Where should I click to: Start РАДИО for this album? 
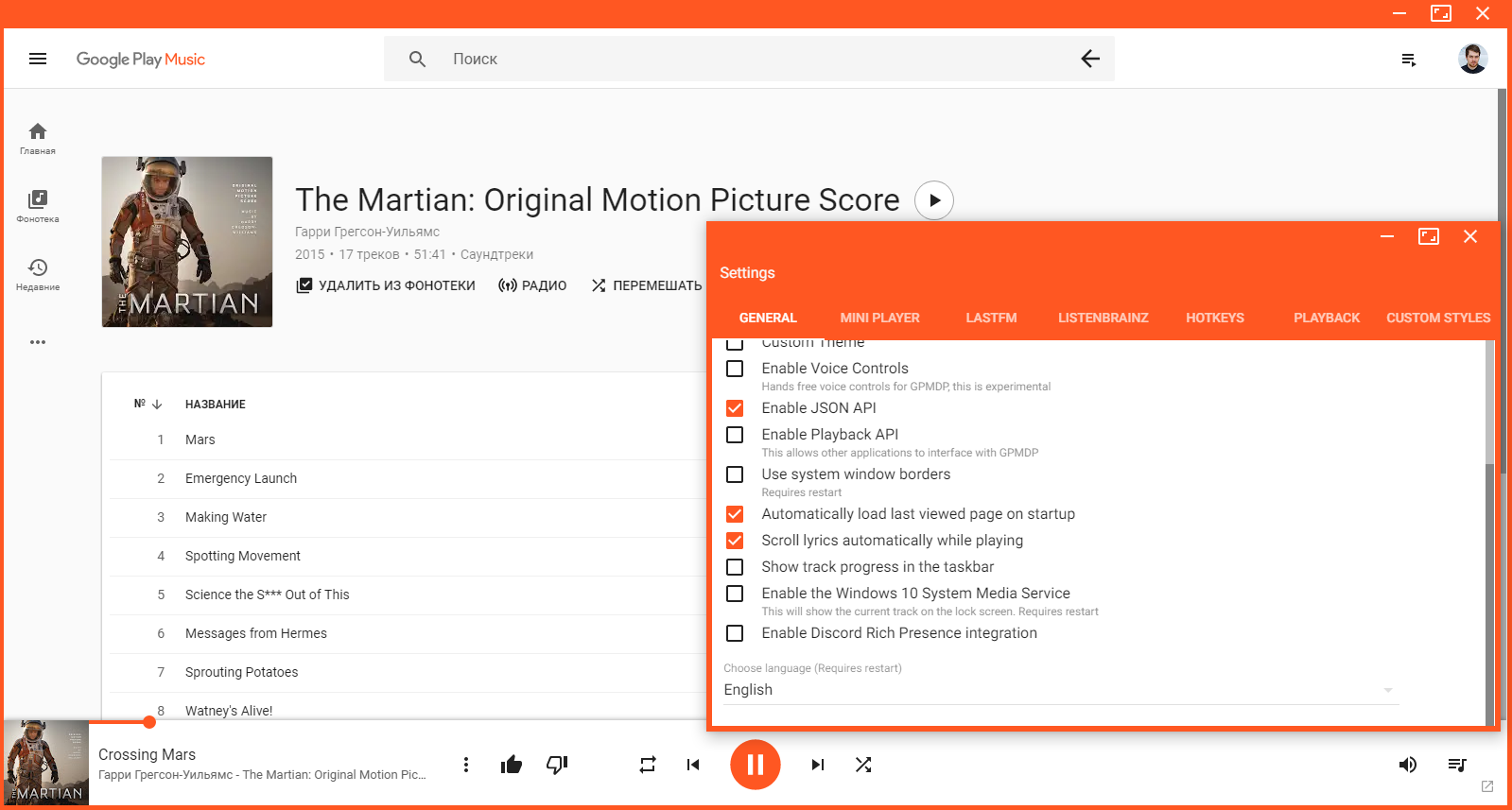tap(532, 285)
